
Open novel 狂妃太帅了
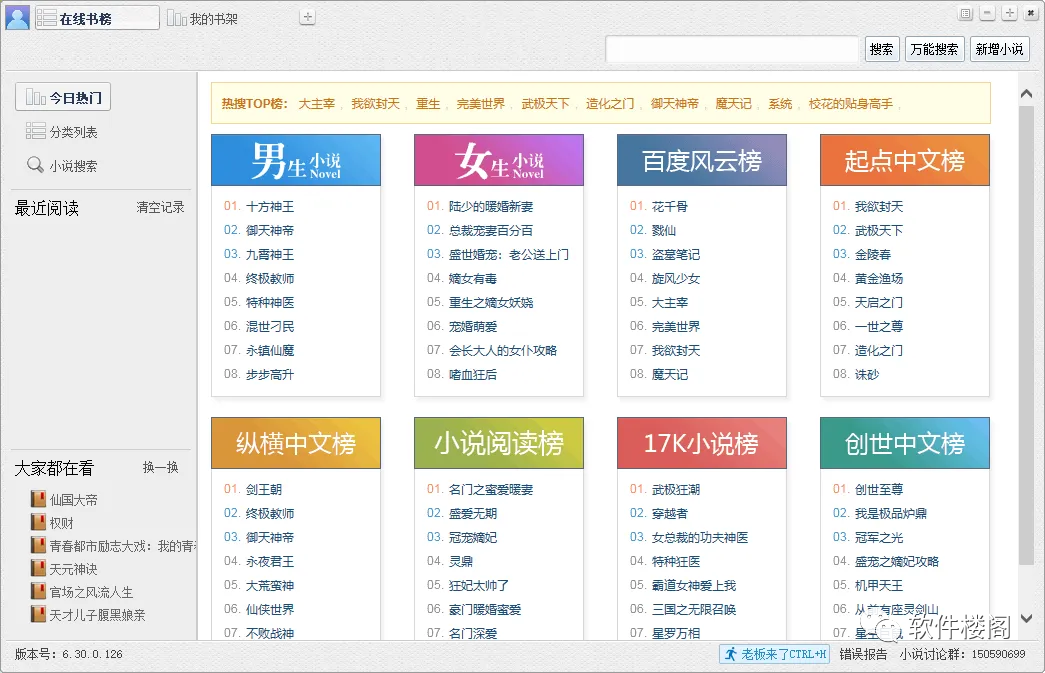click(479, 586)
